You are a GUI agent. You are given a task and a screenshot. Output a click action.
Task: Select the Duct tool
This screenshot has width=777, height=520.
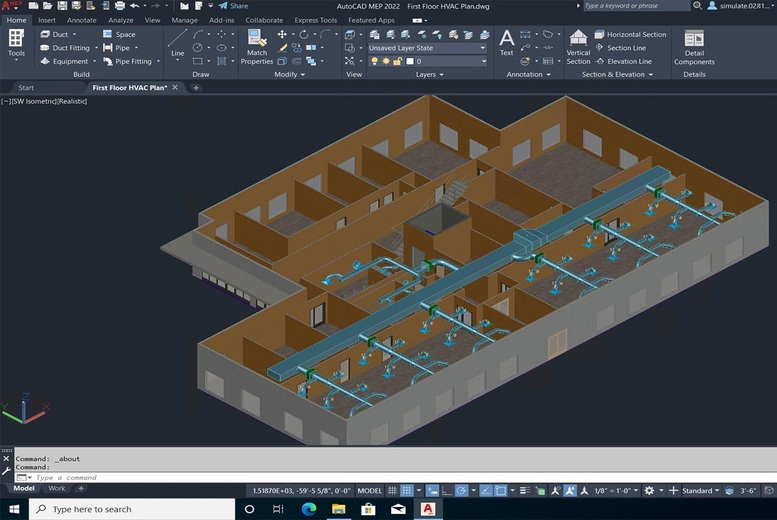click(x=55, y=34)
